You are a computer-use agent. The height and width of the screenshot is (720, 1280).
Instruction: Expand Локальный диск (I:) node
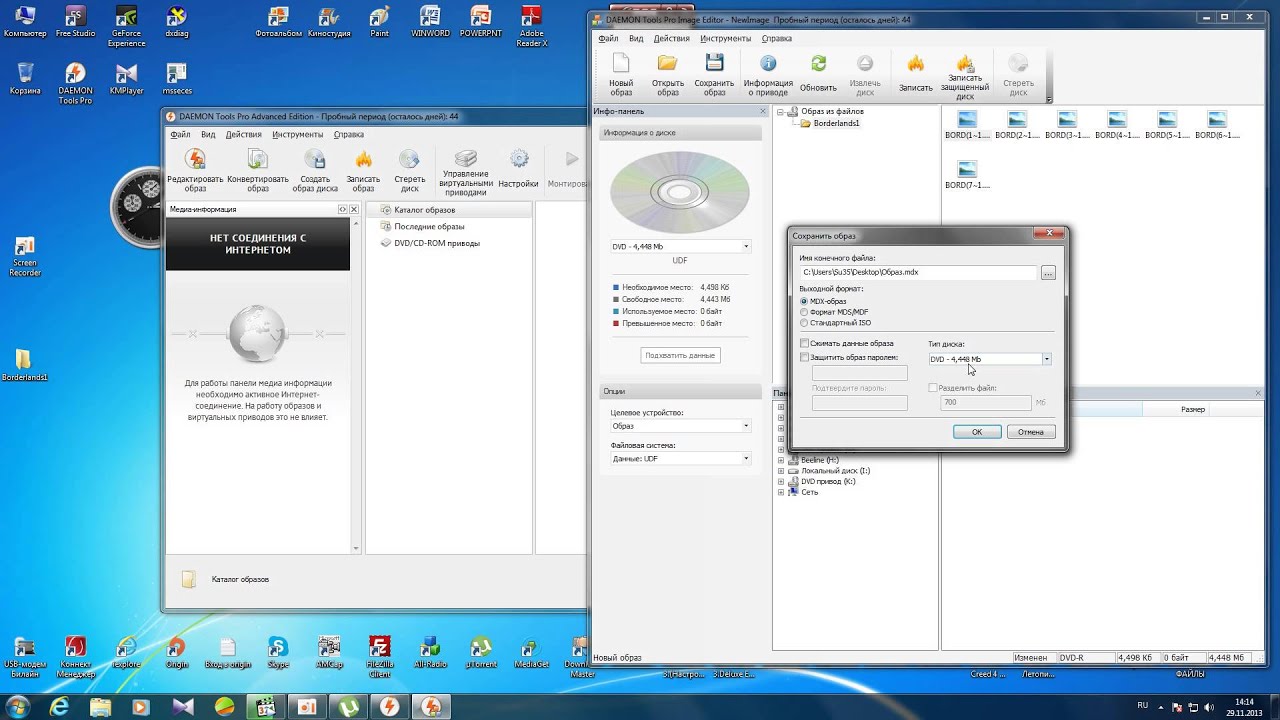(x=781, y=470)
